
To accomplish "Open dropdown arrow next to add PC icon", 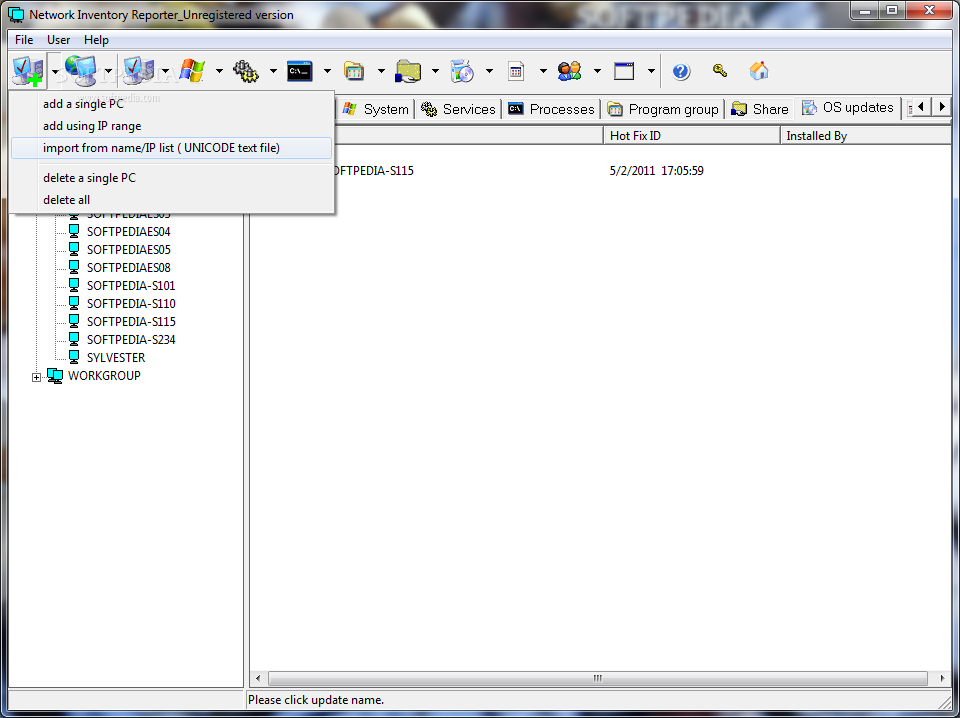I will 56,71.
